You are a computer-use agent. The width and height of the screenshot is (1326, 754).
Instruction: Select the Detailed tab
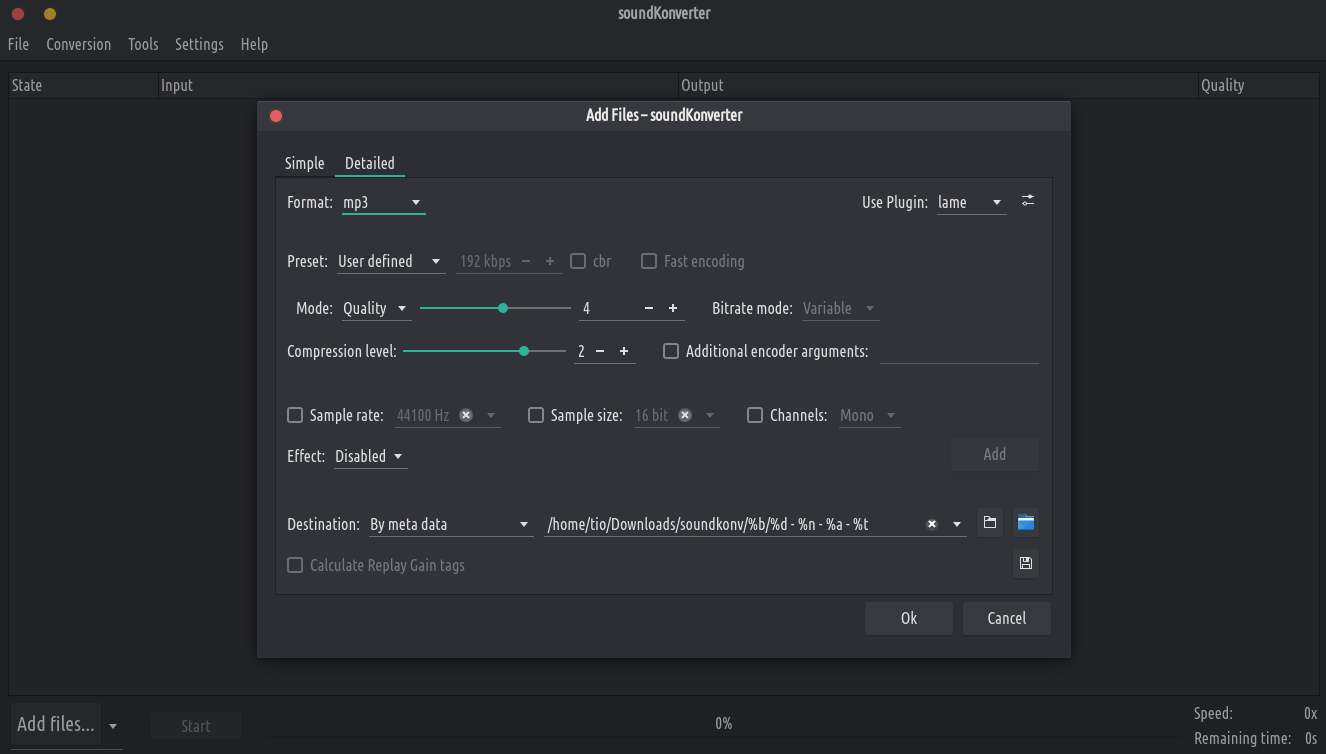(x=370, y=163)
